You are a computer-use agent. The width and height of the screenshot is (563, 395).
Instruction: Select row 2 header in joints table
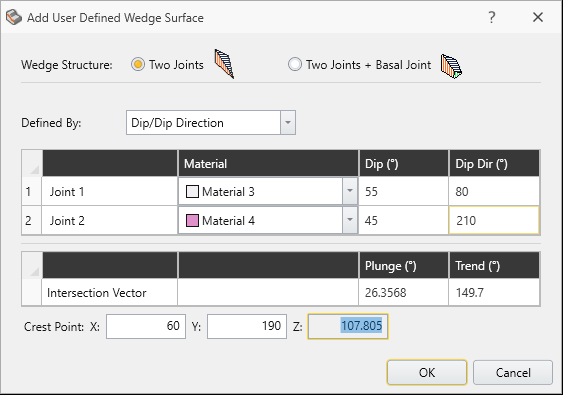(32, 220)
